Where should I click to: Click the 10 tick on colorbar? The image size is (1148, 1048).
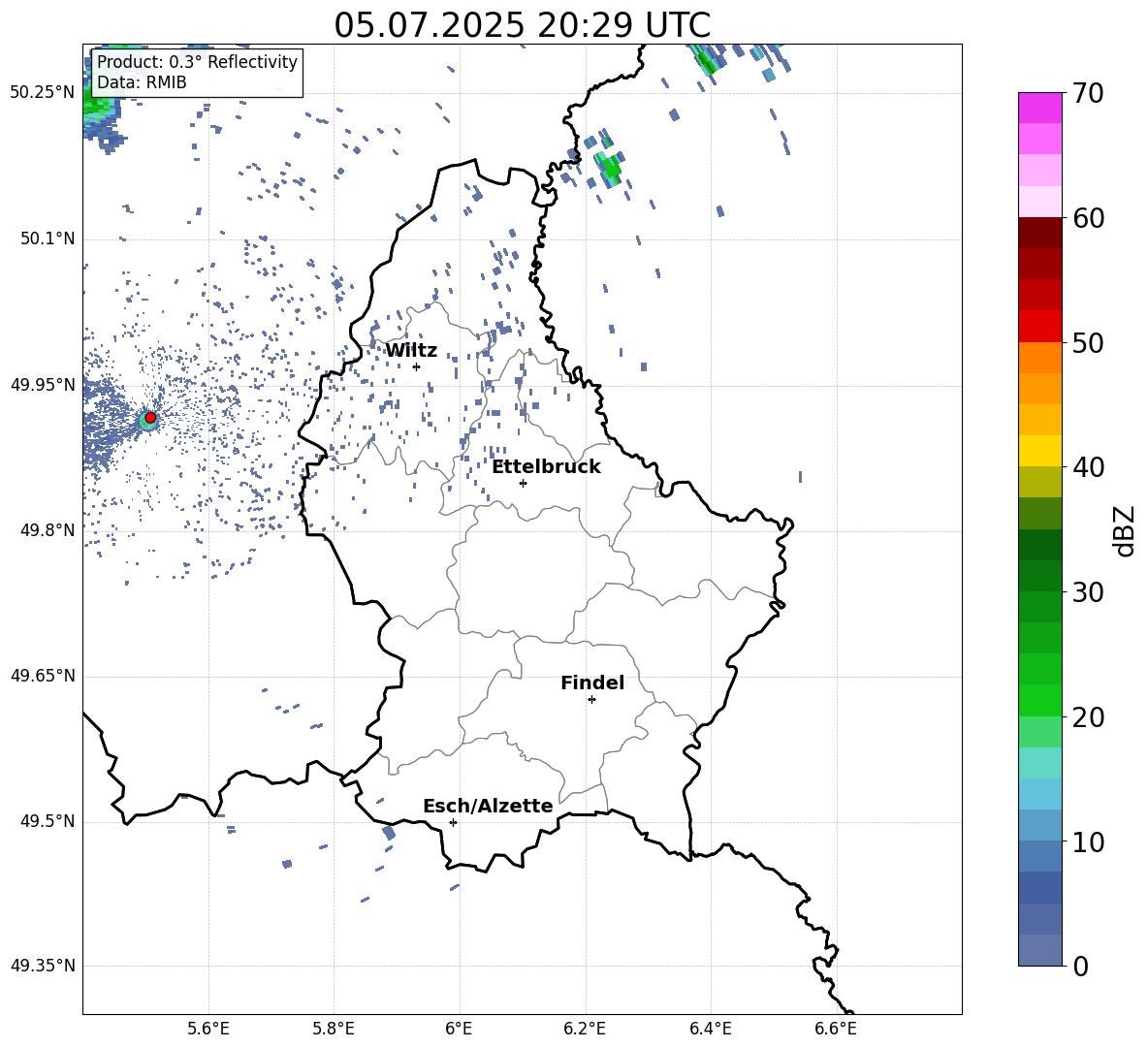coord(1088,842)
